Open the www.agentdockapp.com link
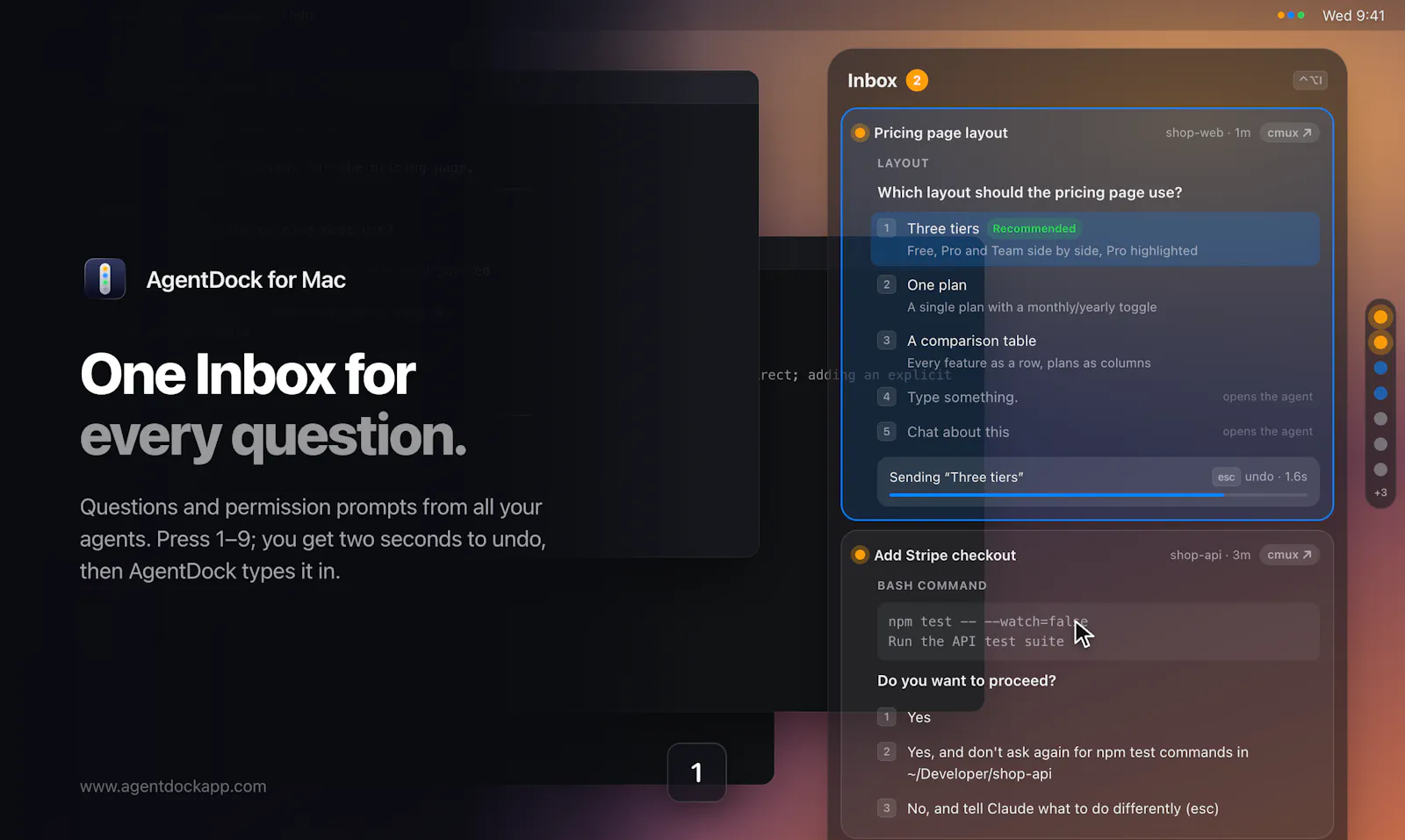The width and height of the screenshot is (1405, 840). click(173, 786)
